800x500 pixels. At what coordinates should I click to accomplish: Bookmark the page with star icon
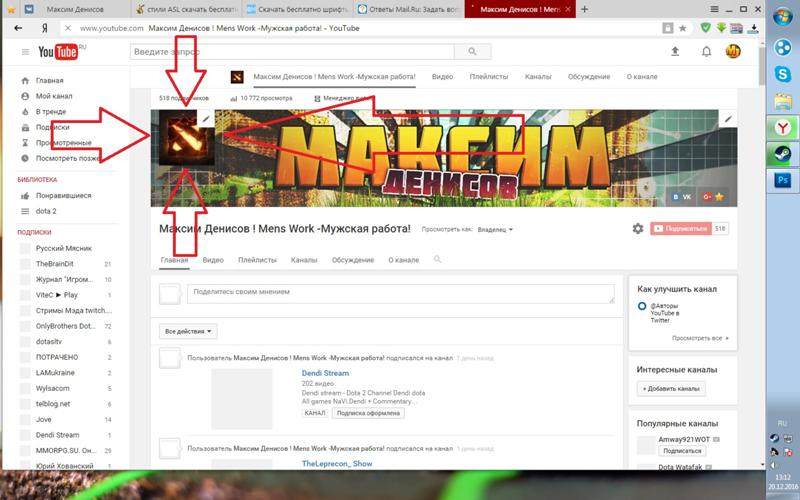682,28
